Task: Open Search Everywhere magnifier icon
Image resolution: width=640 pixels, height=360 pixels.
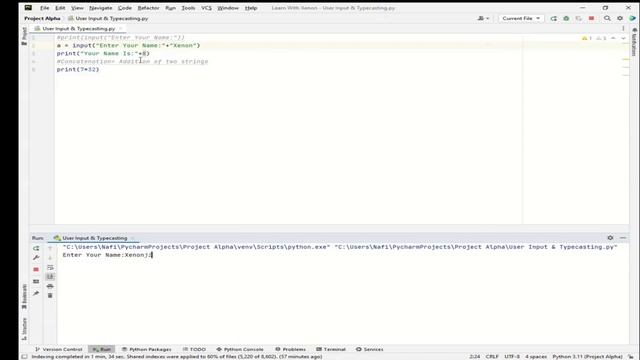Action: pos(607,18)
